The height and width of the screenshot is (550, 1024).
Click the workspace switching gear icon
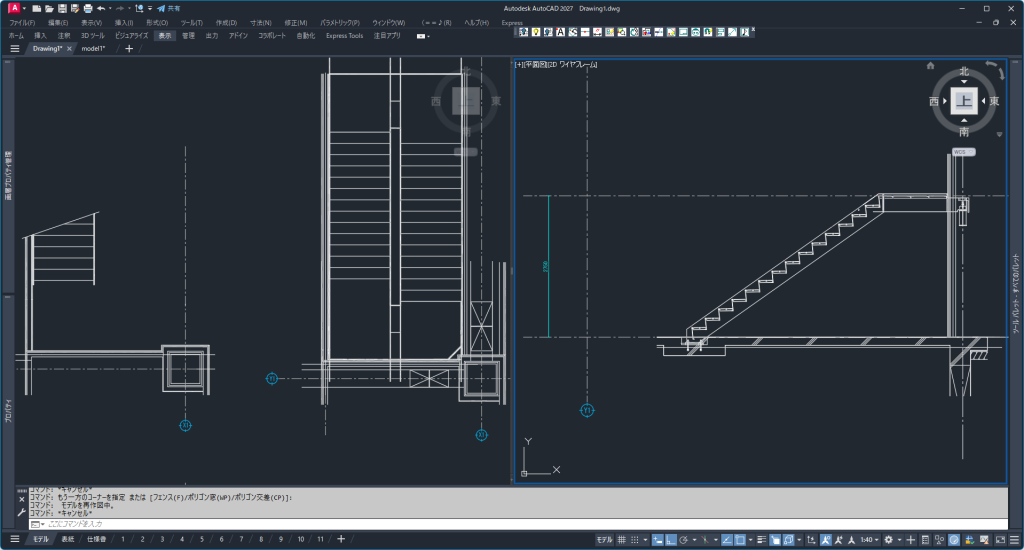tap(888, 540)
